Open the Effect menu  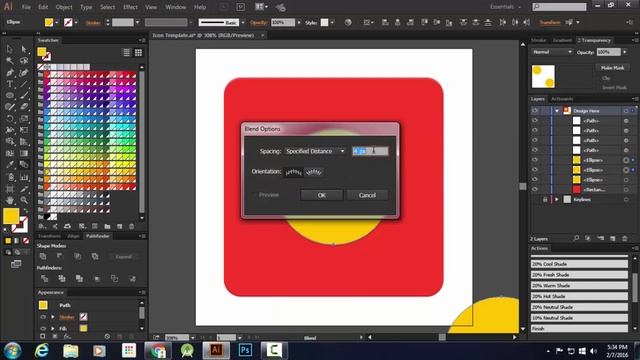click(130, 7)
